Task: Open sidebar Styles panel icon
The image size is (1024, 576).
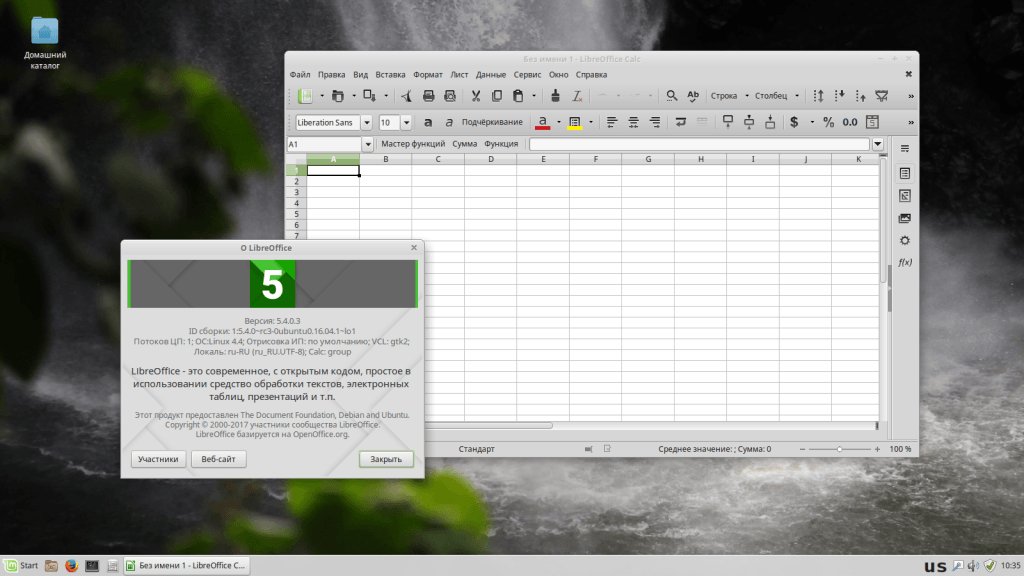Action: [x=904, y=196]
